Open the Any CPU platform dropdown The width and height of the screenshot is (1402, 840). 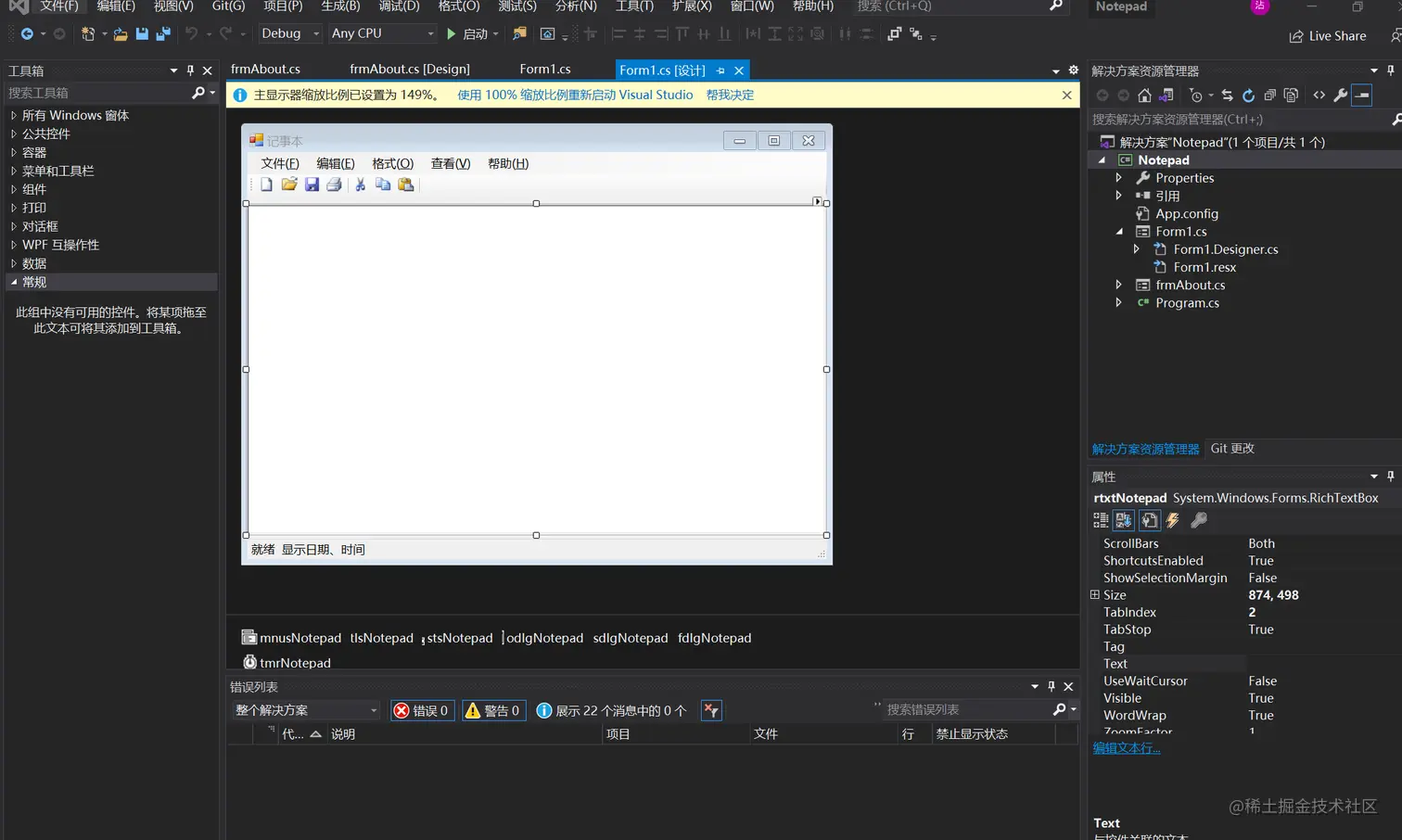coord(382,33)
